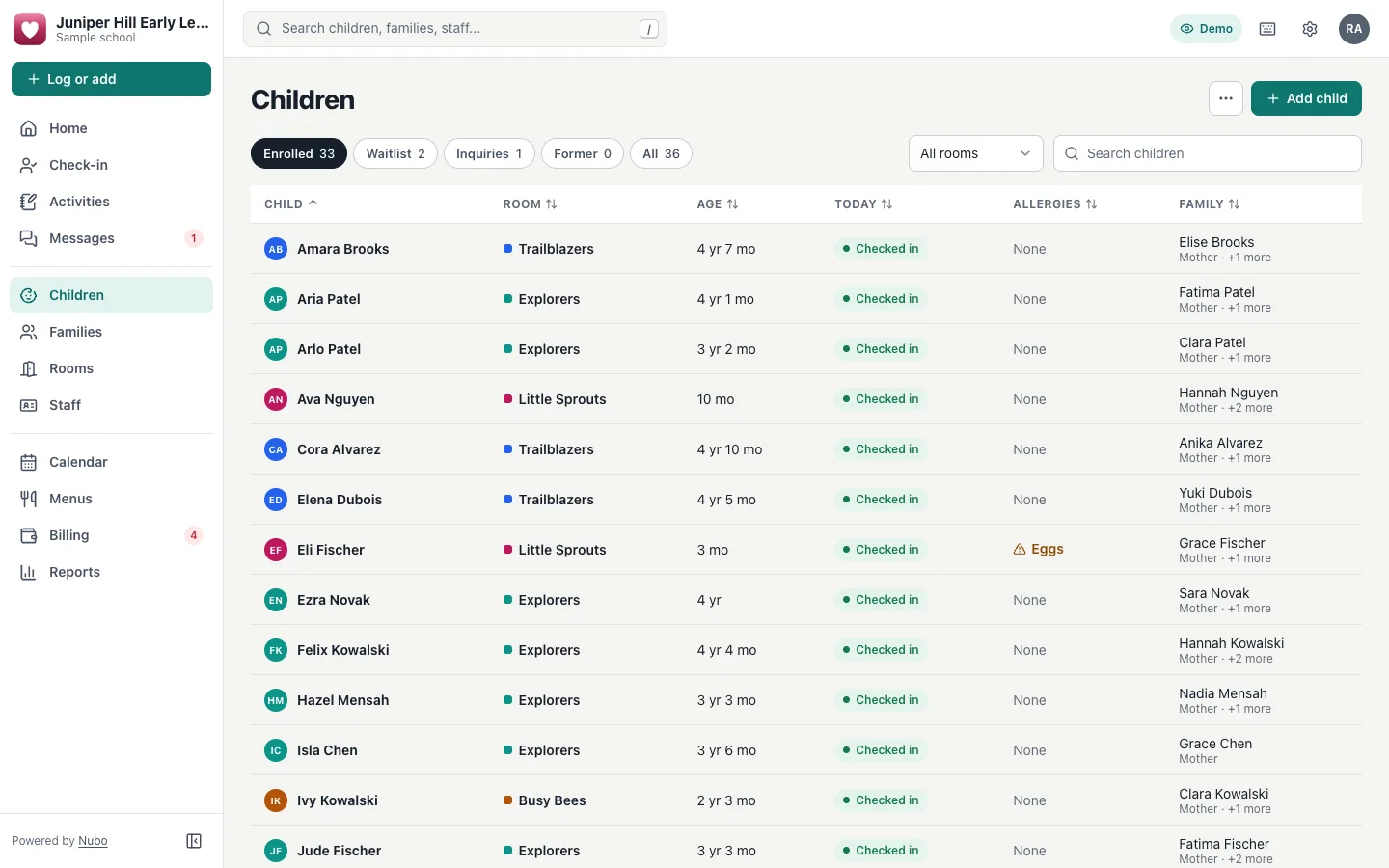Sort by the CHILD column header
Screen dimensions: 1389x868
tap(291, 204)
